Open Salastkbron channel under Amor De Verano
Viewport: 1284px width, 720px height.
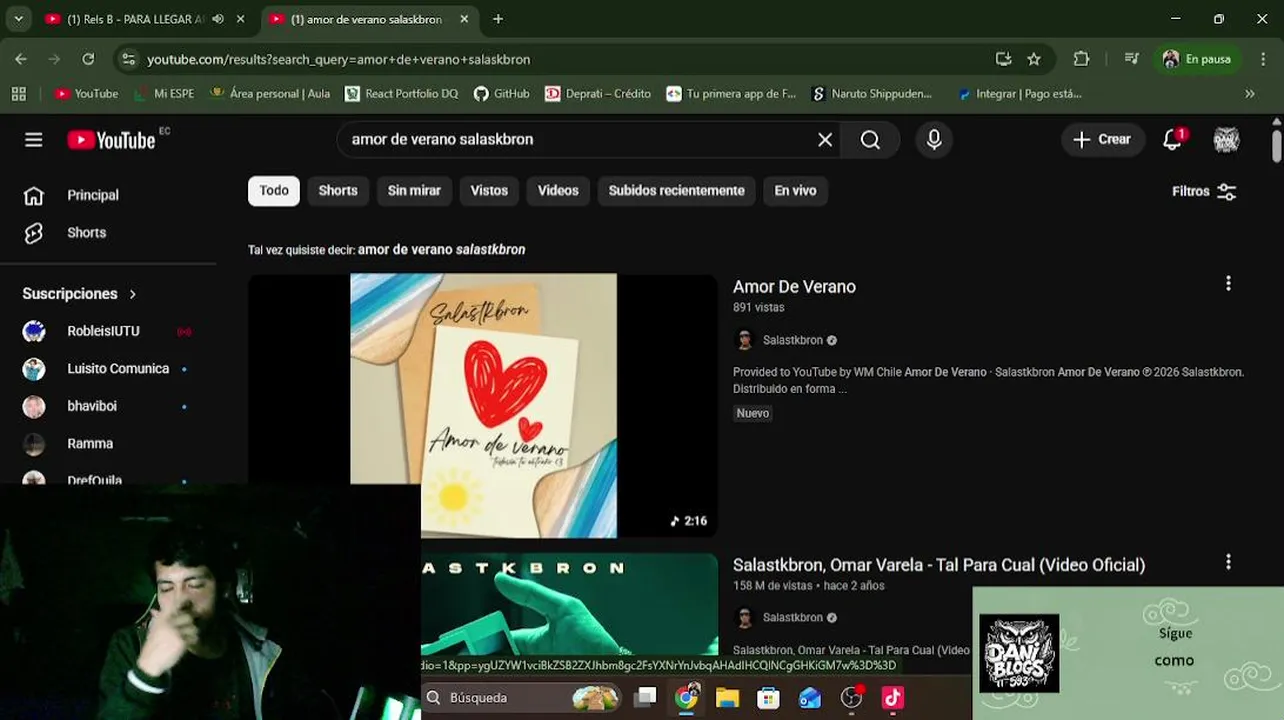click(x=792, y=341)
